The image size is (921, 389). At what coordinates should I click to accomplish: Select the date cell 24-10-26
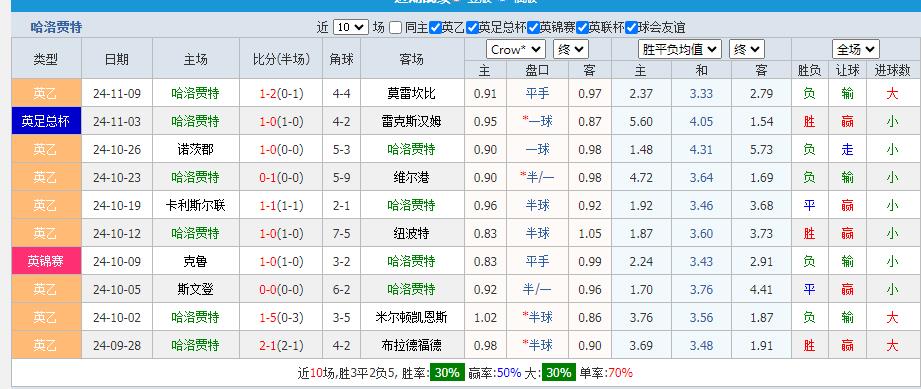[117, 149]
